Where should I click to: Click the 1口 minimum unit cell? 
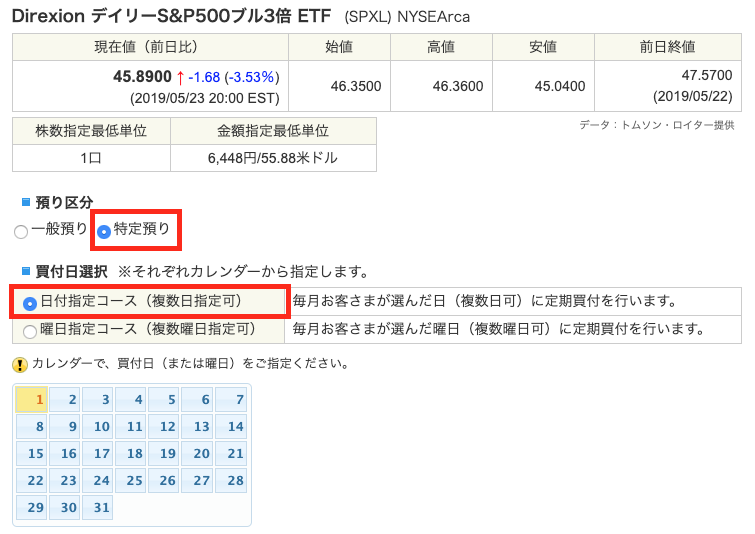pos(91,158)
